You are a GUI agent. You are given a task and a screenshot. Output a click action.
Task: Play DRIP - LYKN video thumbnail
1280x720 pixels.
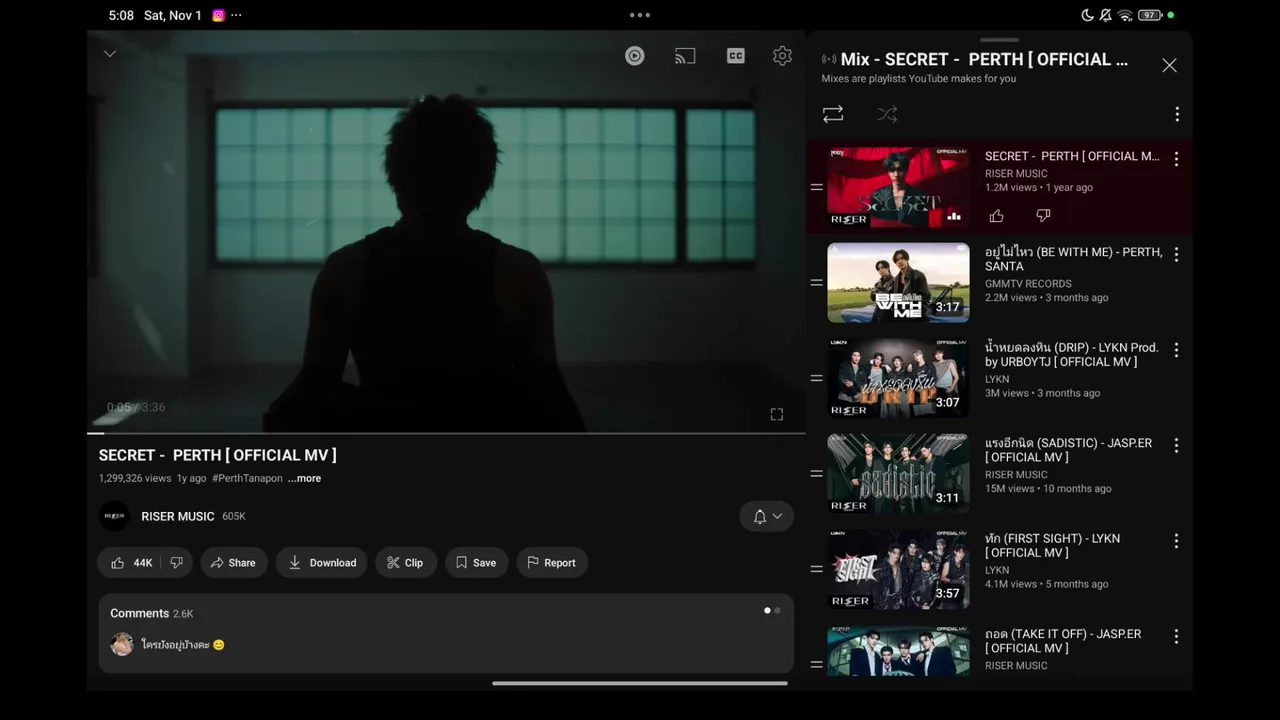click(x=898, y=378)
